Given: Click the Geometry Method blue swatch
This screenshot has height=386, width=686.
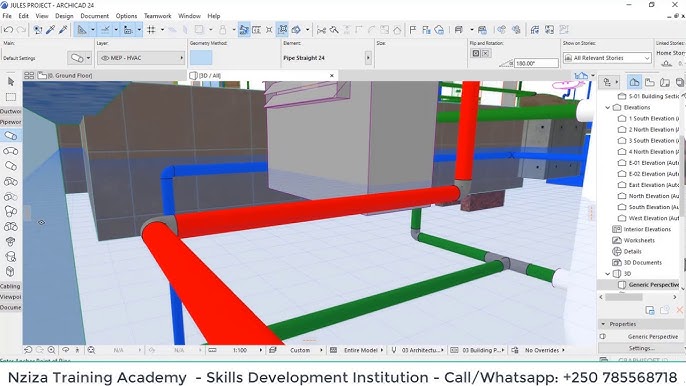Looking at the screenshot, I should point(201,58).
